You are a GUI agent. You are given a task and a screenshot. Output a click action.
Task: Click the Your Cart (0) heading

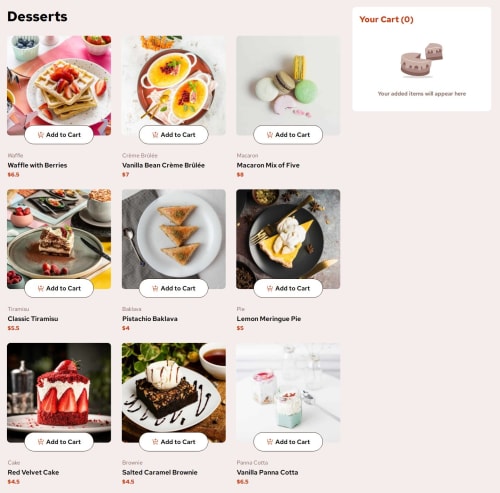(x=386, y=19)
